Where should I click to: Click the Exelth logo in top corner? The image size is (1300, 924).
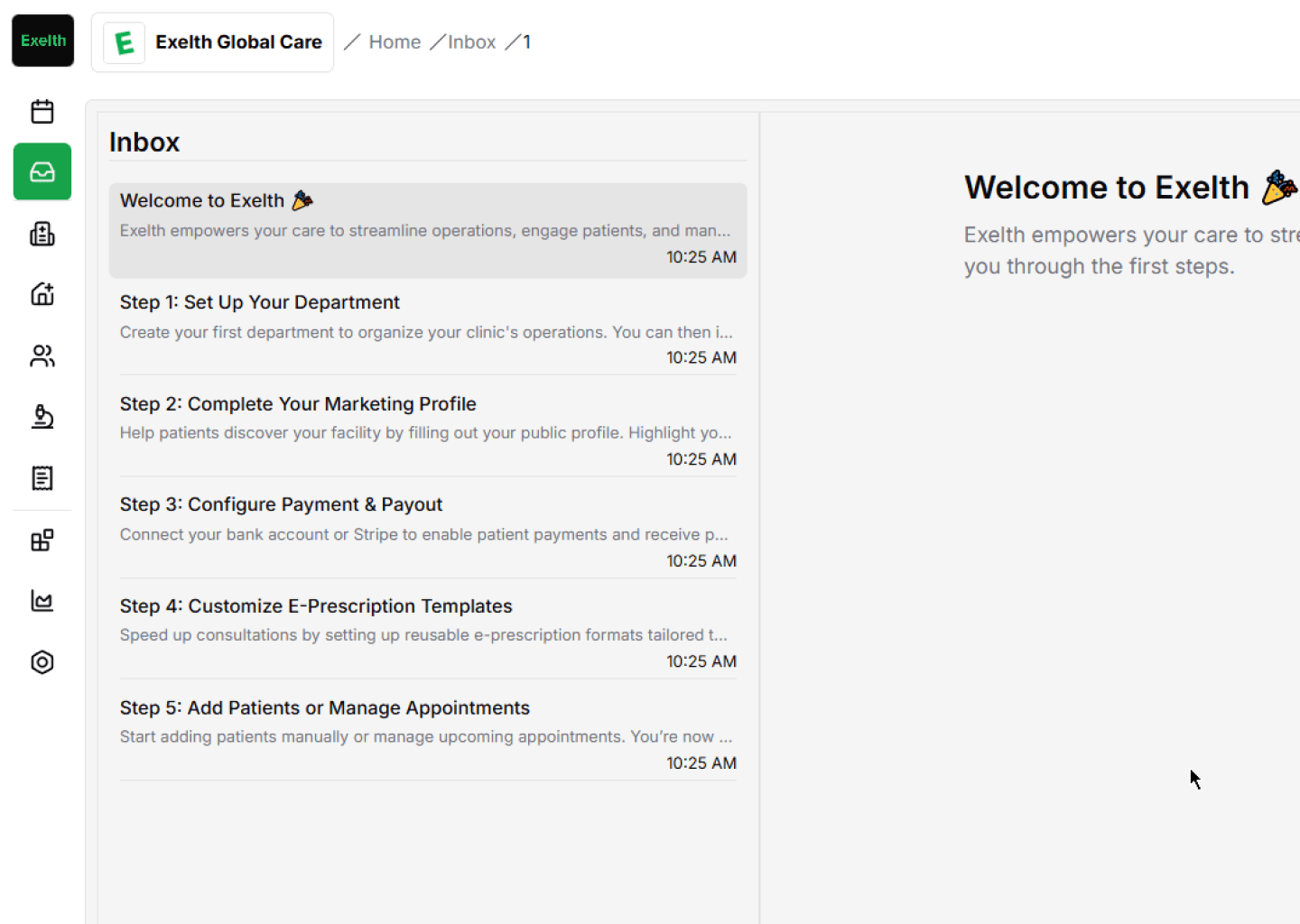point(42,41)
